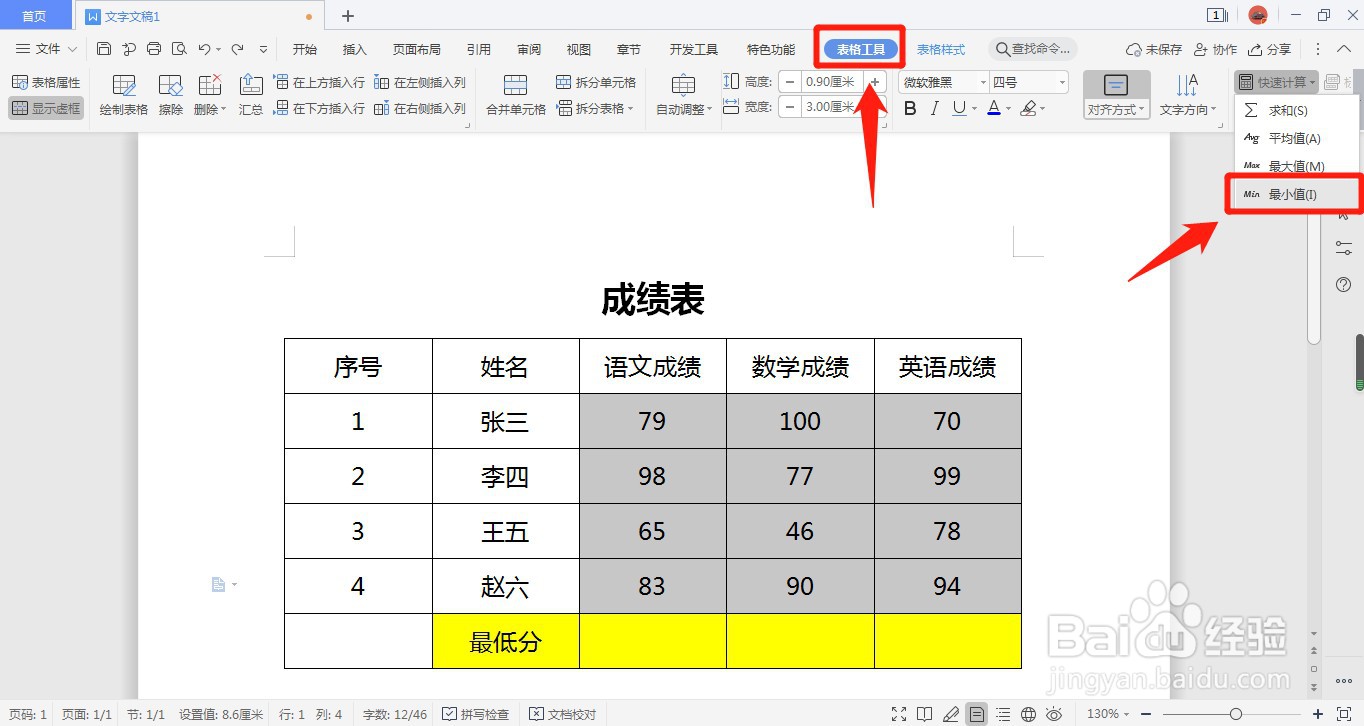1364x726 pixels.
Task: Open the 四号 font size dropdown
Action: pyautogui.click(x=1024, y=81)
